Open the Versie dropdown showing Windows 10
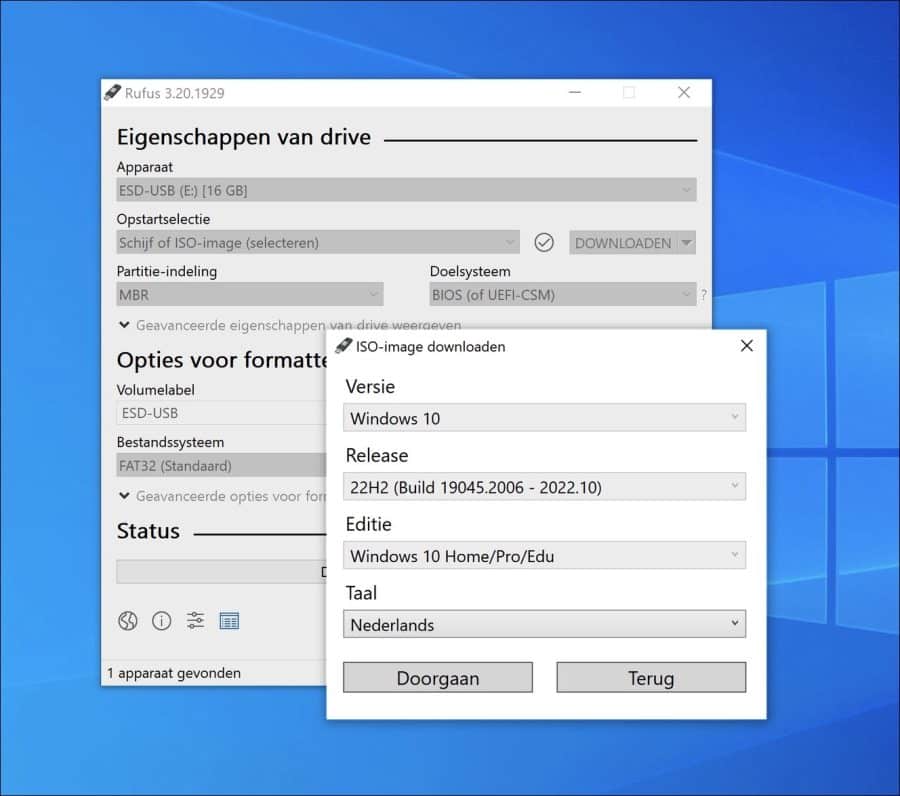Screen dimensions: 900x796 click(544, 418)
